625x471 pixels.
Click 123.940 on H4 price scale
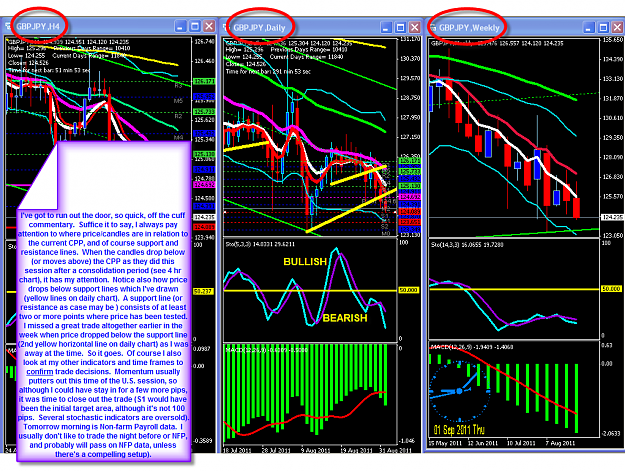[204, 237]
